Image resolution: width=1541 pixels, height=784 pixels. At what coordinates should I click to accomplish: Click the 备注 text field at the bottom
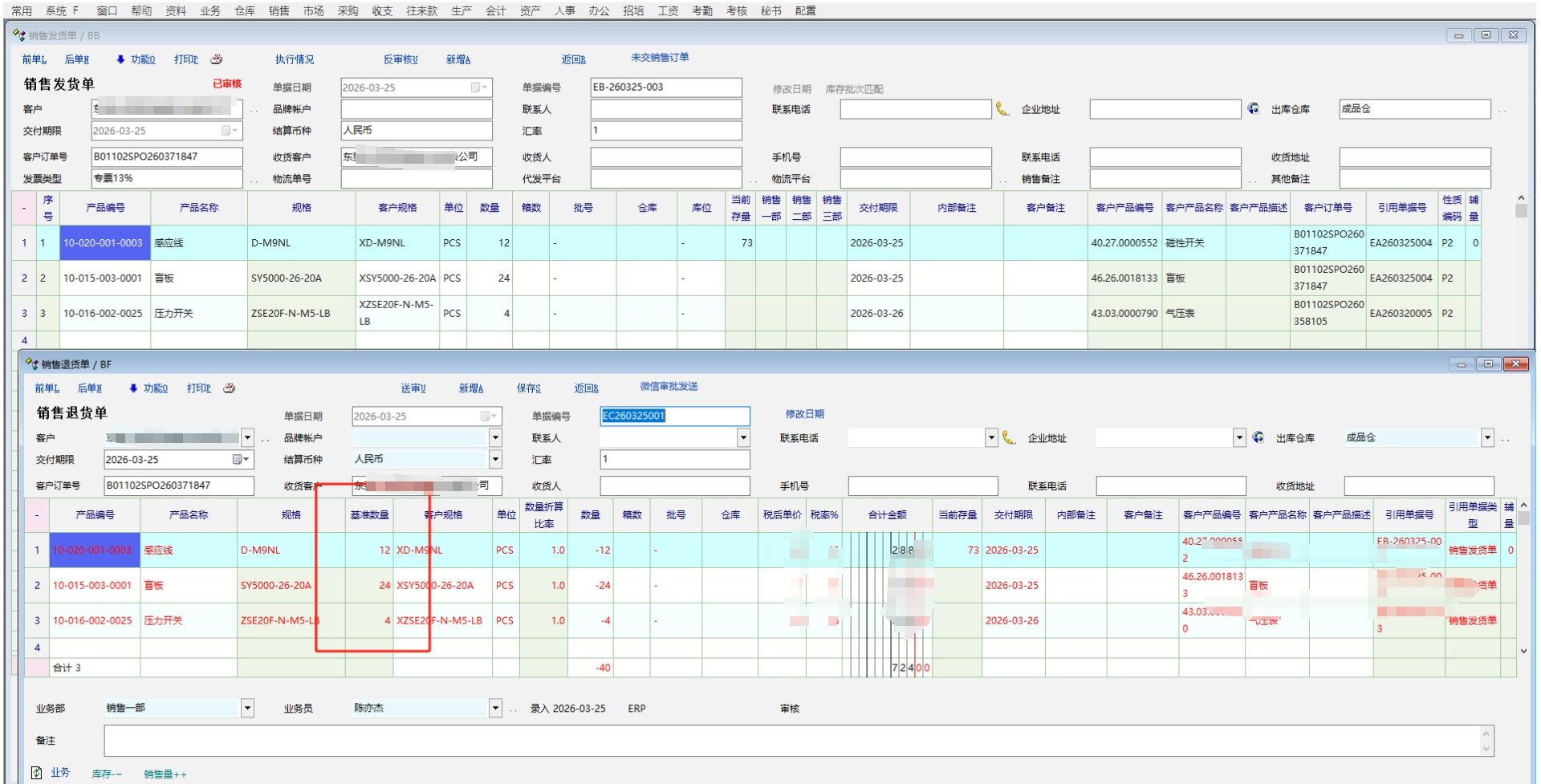point(791,741)
